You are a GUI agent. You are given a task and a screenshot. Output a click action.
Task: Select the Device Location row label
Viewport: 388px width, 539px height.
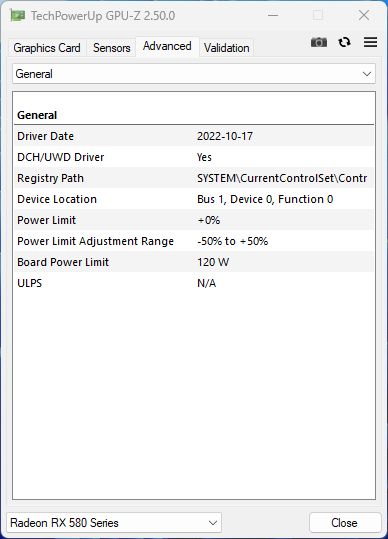tap(57, 199)
